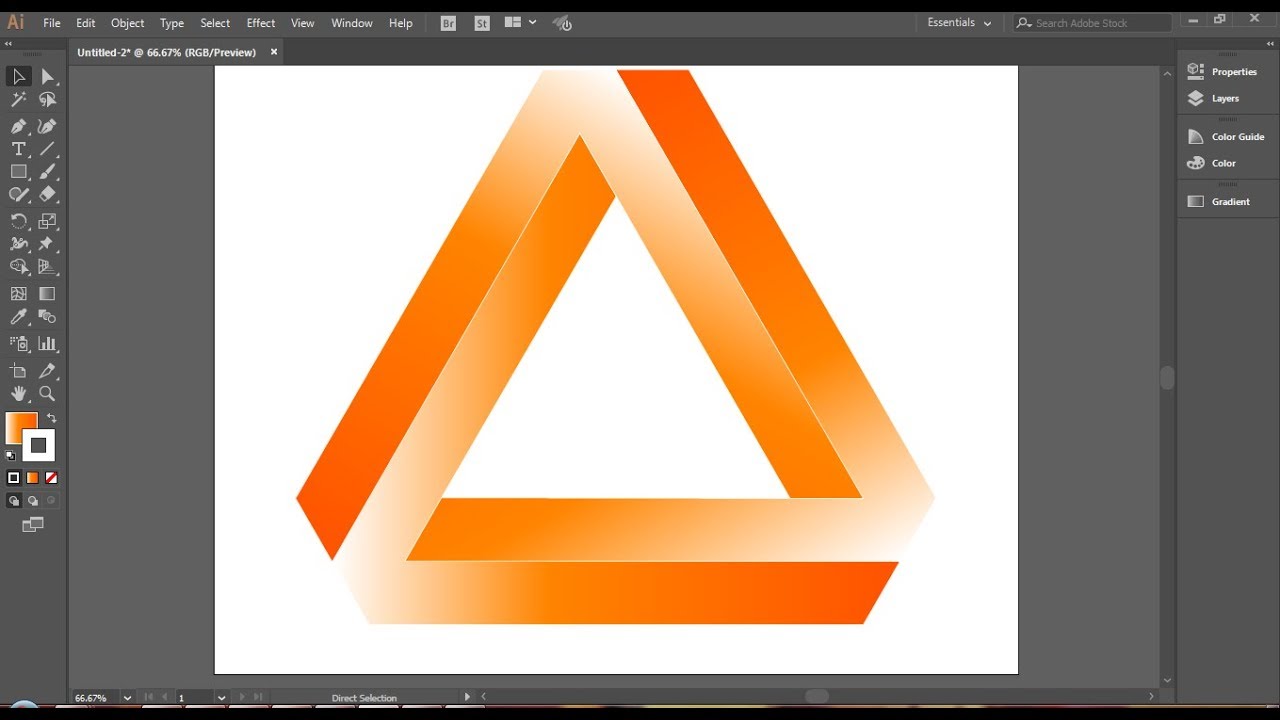This screenshot has height=720, width=1280.
Task: Open Adobe Stock via St icon
Action: [482, 23]
